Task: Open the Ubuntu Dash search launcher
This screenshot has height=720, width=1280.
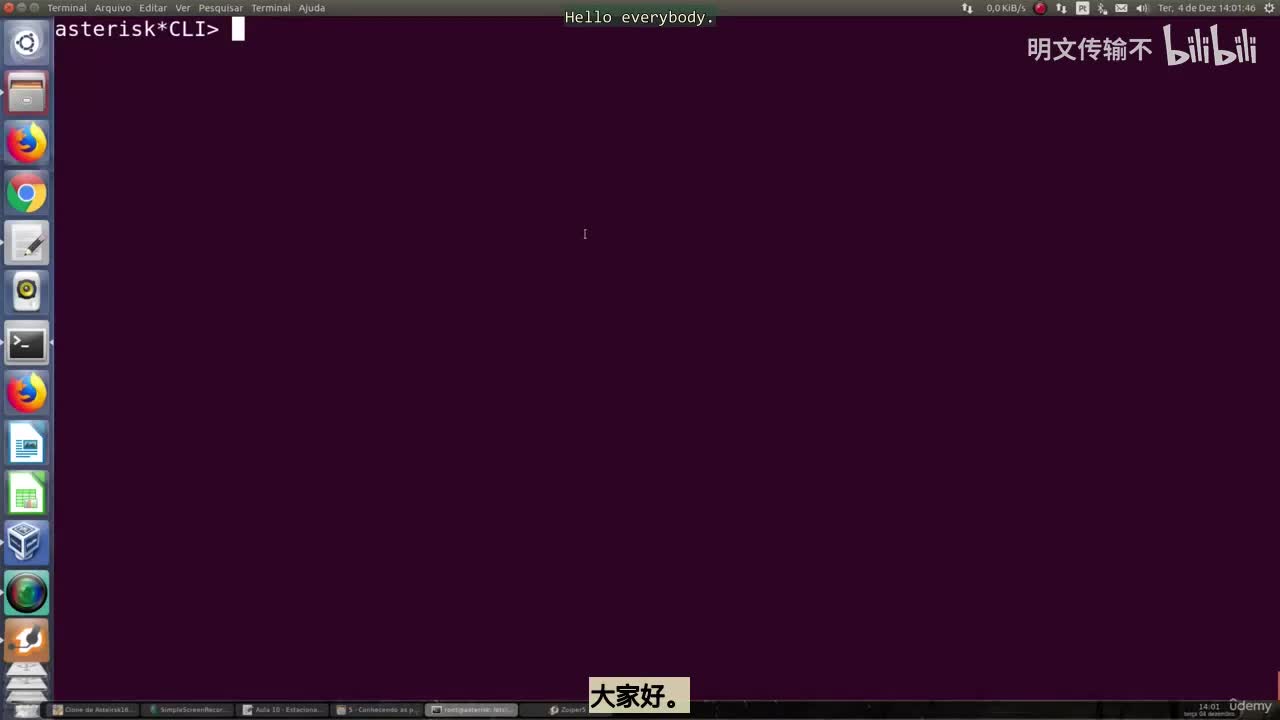Action: coord(27,43)
